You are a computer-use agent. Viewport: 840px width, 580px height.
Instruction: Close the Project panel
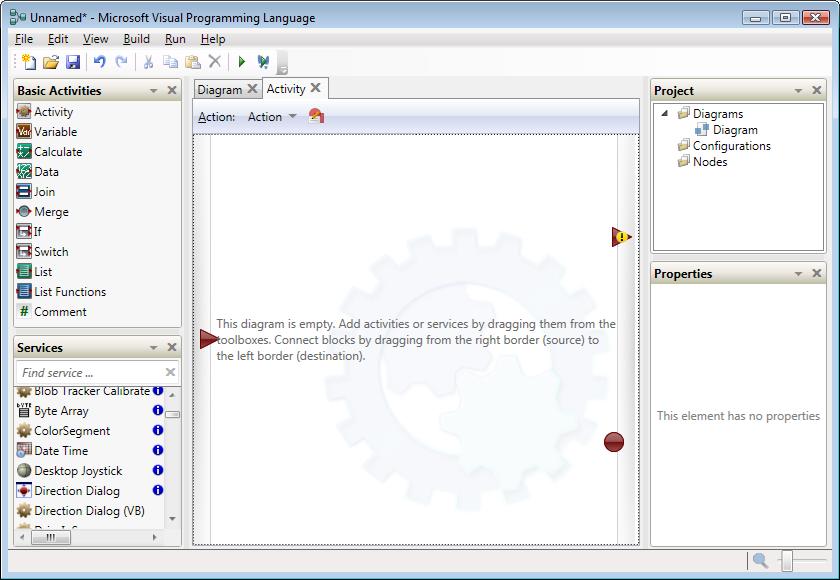pyautogui.click(x=816, y=91)
